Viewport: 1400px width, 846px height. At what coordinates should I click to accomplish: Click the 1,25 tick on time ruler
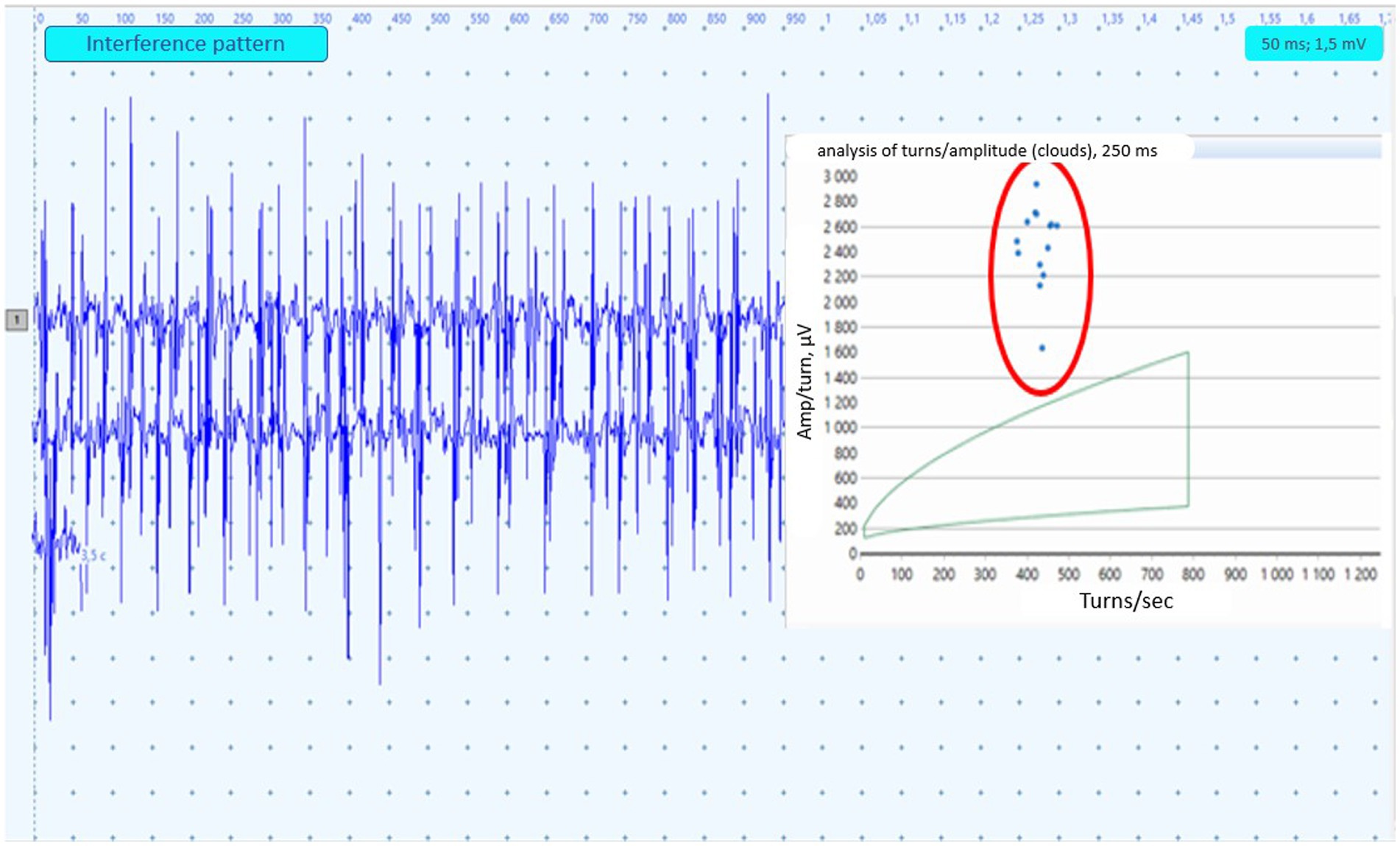pyautogui.click(x=1033, y=19)
